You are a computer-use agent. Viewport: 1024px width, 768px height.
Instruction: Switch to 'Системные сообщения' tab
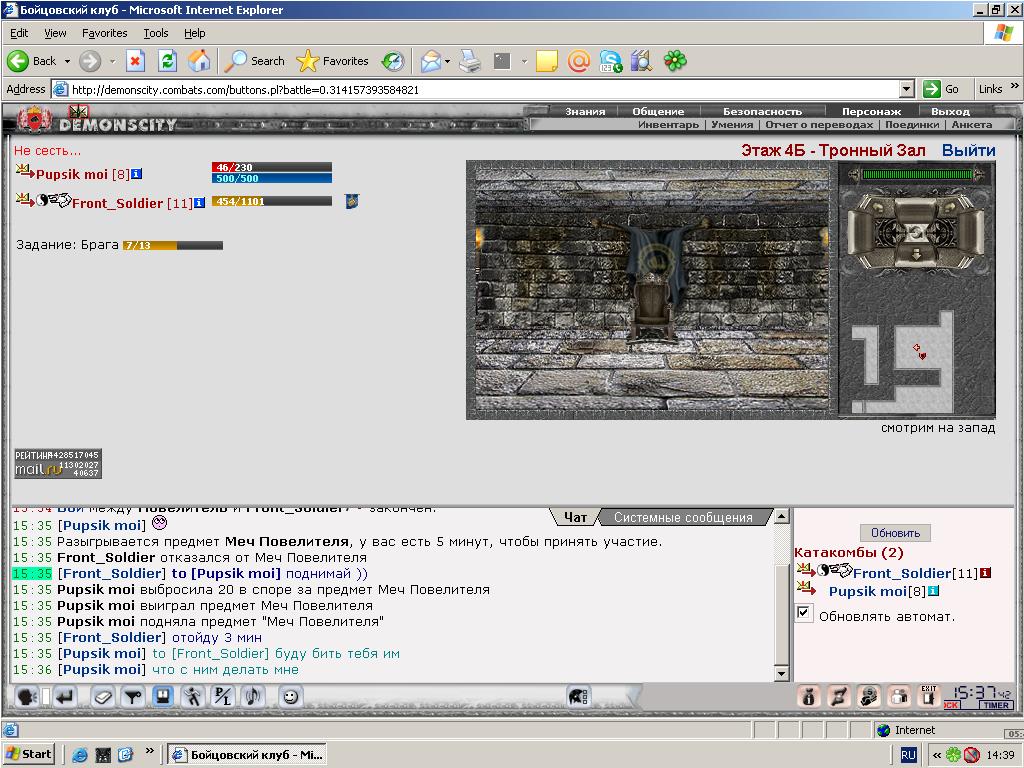tap(683, 517)
